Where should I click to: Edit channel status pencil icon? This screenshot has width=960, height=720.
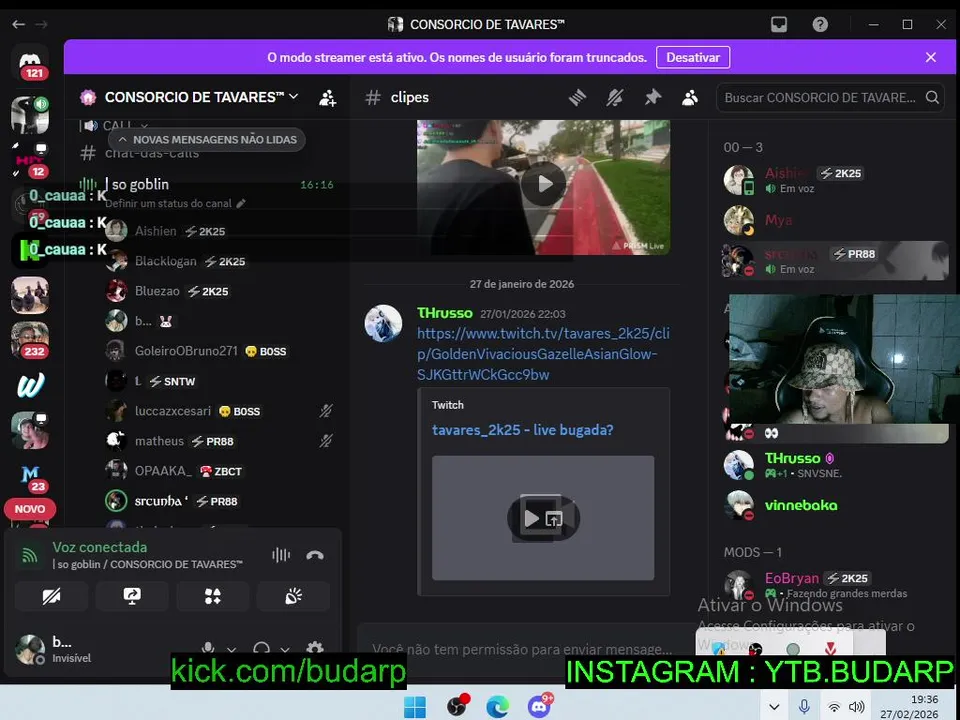(241, 203)
